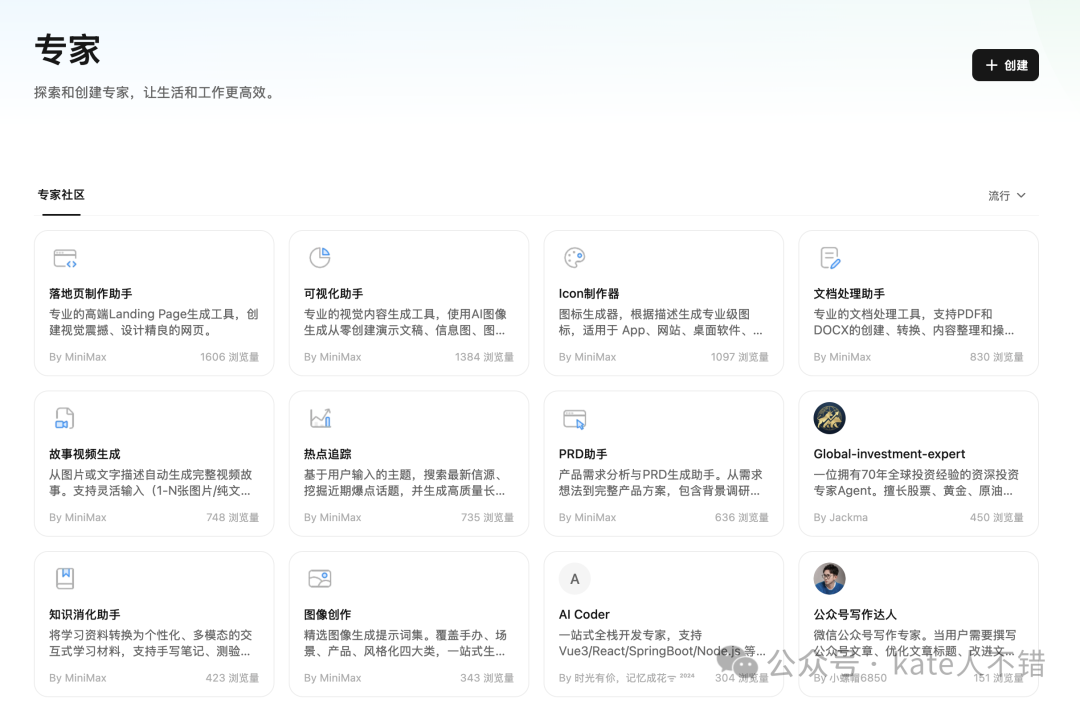Click the 公众号写作达人 profile avatar
The height and width of the screenshot is (707, 1080).
click(829, 578)
